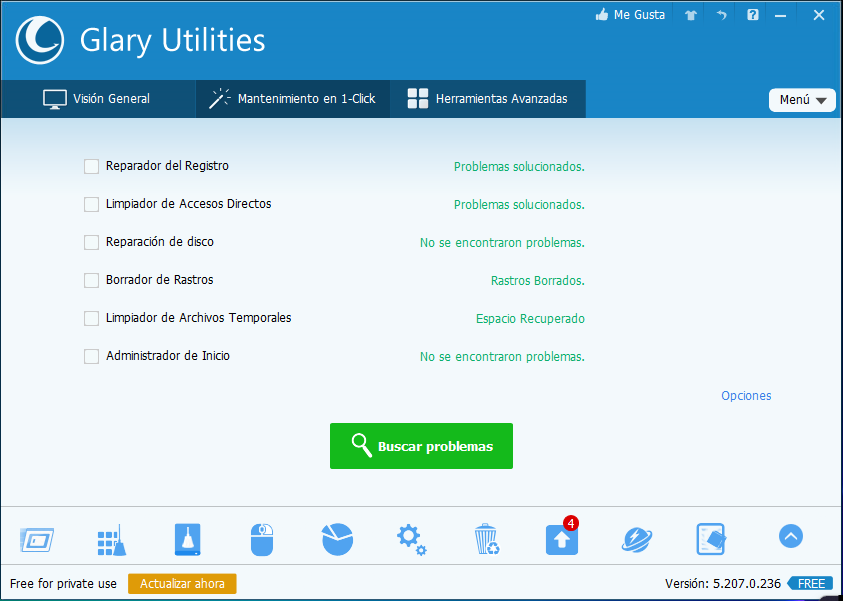Click the Borrador de Rastros label
Viewport: 843px width, 601px height.
pyautogui.click(x=160, y=280)
